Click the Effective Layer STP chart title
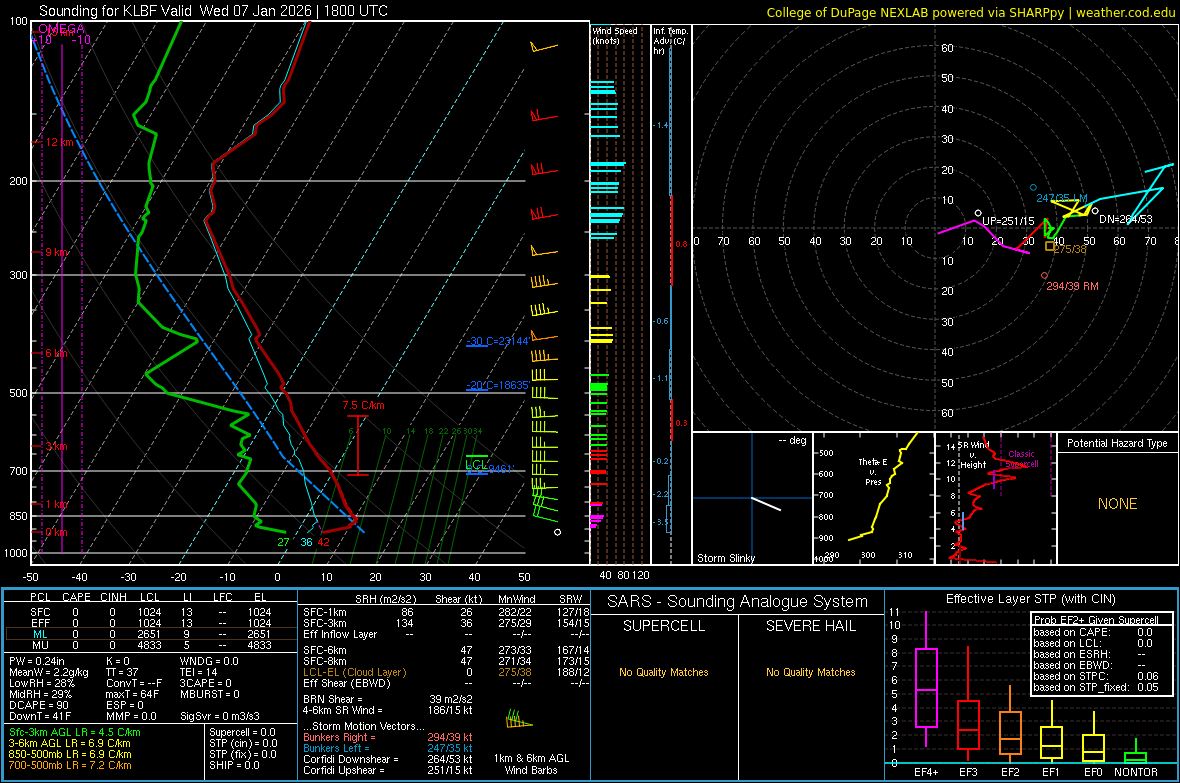1180x783 pixels. 1030,599
